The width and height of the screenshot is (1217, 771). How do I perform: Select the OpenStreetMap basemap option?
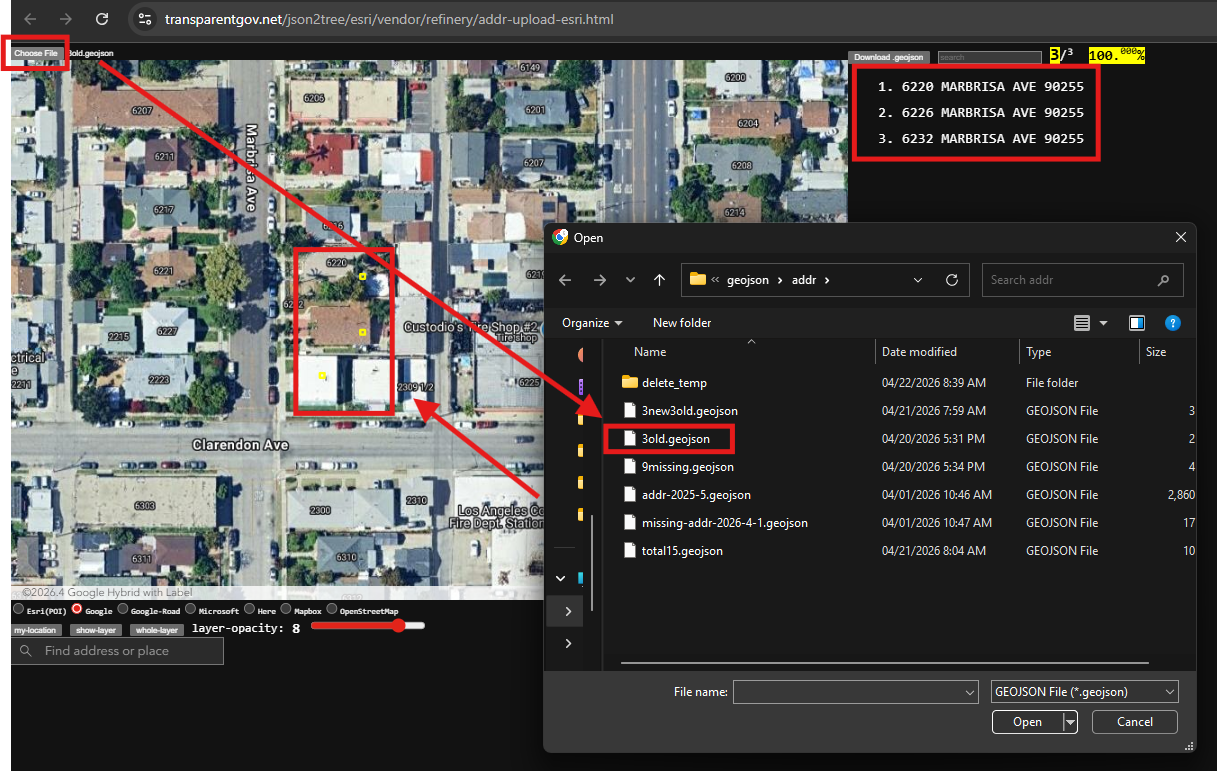pos(332,610)
